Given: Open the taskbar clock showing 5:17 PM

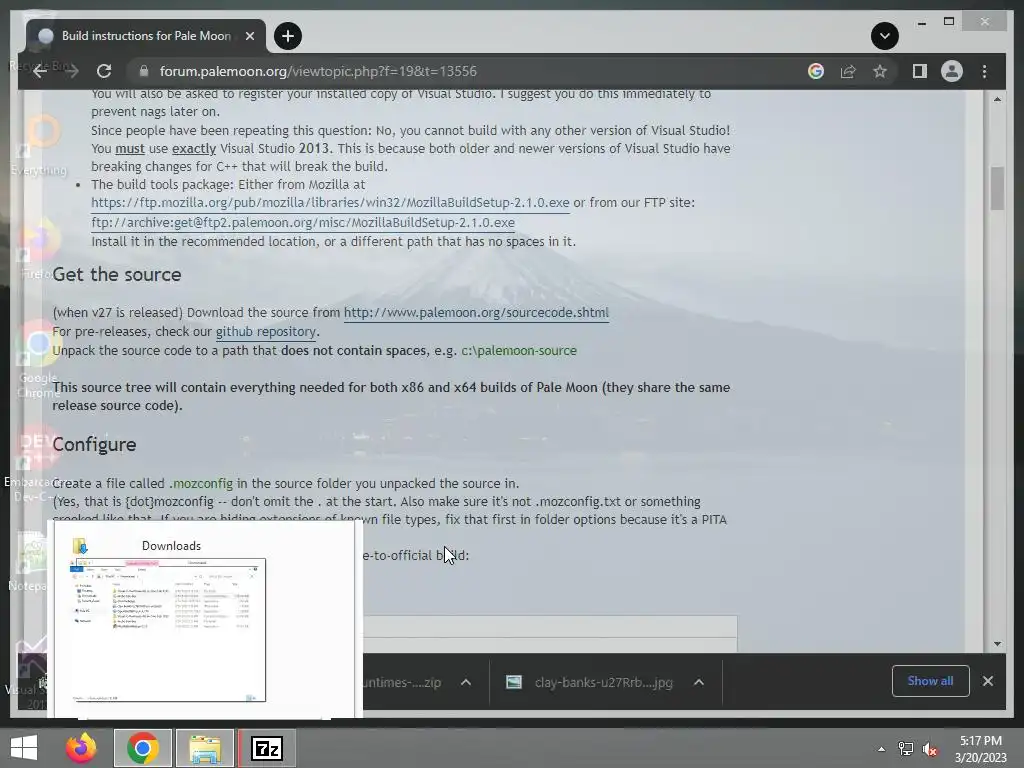Looking at the screenshot, I should (x=981, y=749).
